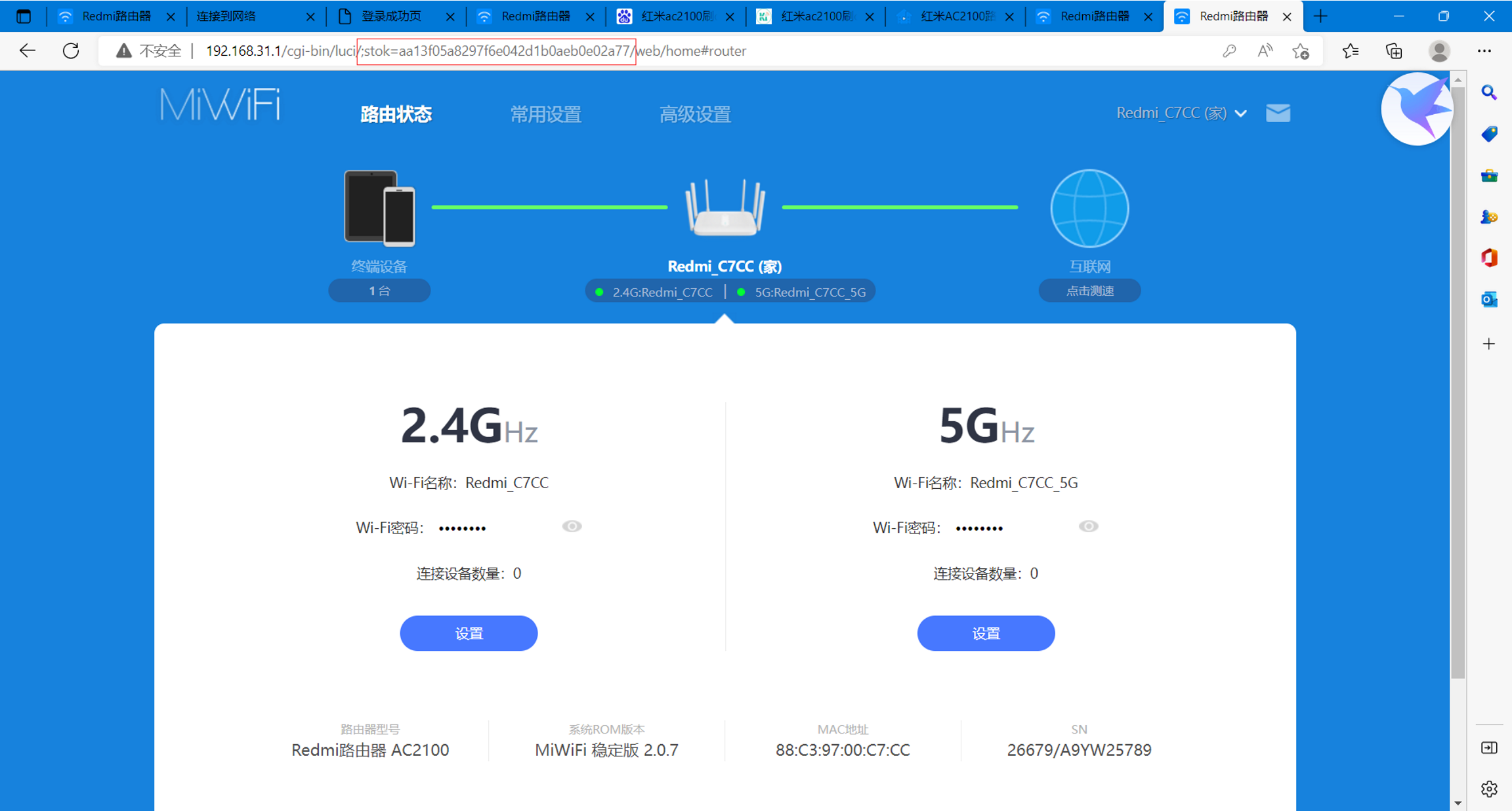Toggle the Edge vertical tabs button
This screenshot has height=811, width=1512.
[x=24, y=16]
